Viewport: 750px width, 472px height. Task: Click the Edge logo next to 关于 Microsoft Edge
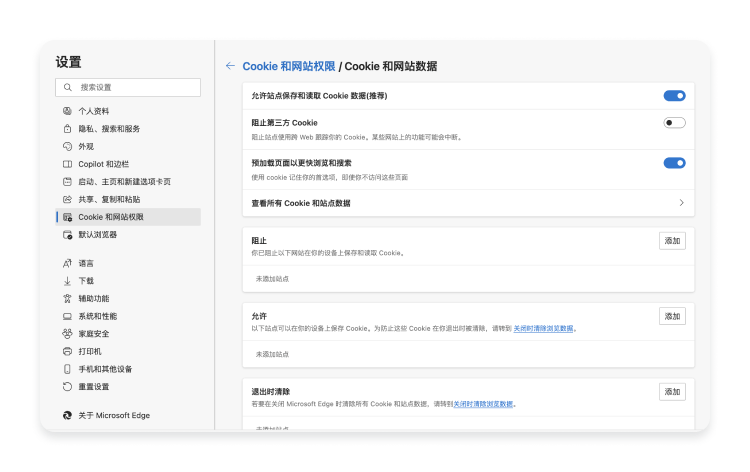(x=67, y=415)
